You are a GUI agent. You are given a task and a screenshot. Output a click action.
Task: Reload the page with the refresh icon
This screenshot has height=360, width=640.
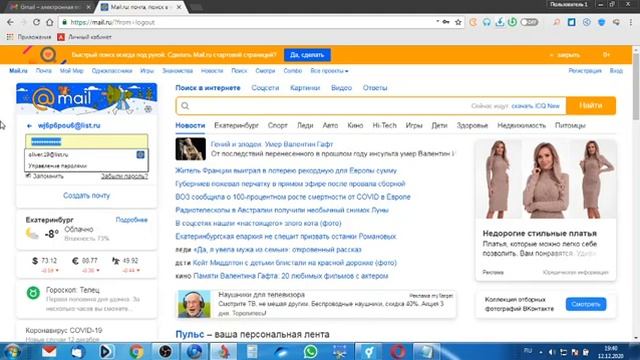36,22
